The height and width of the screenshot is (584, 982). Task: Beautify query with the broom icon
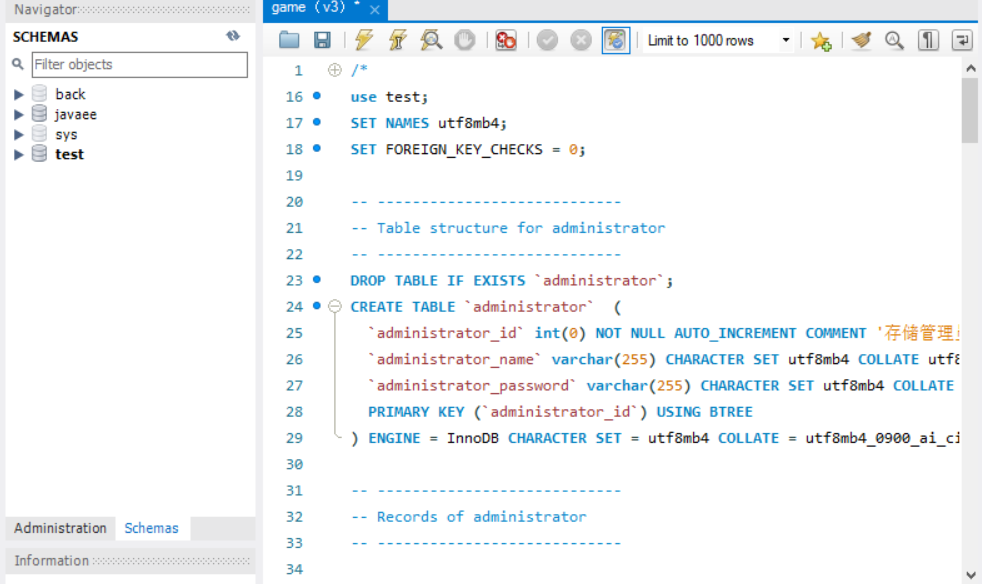coord(861,40)
